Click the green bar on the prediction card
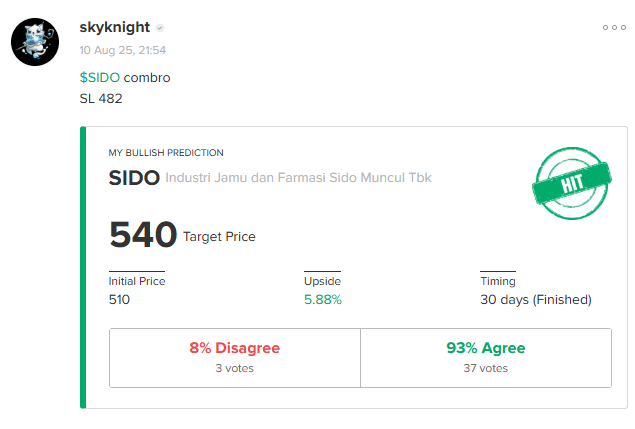Image resolution: width=635 pixels, height=429 pixels. click(x=83, y=267)
